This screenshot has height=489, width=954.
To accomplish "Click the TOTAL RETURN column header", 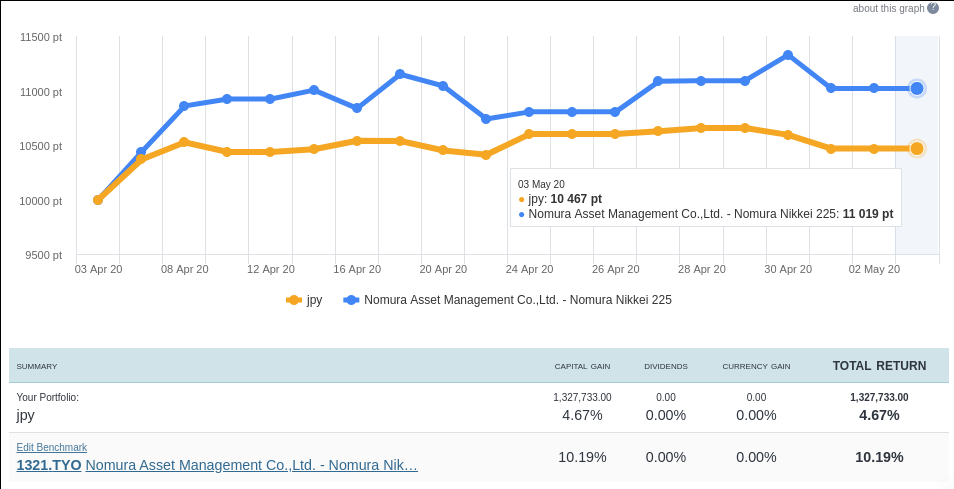I will point(879,366).
